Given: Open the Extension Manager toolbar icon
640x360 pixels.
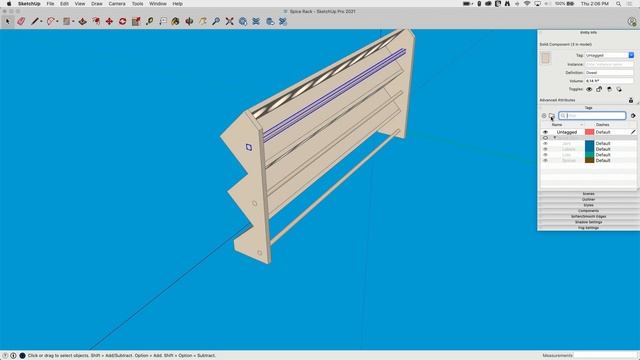Looking at the screenshot, I should tap(283, 21).
